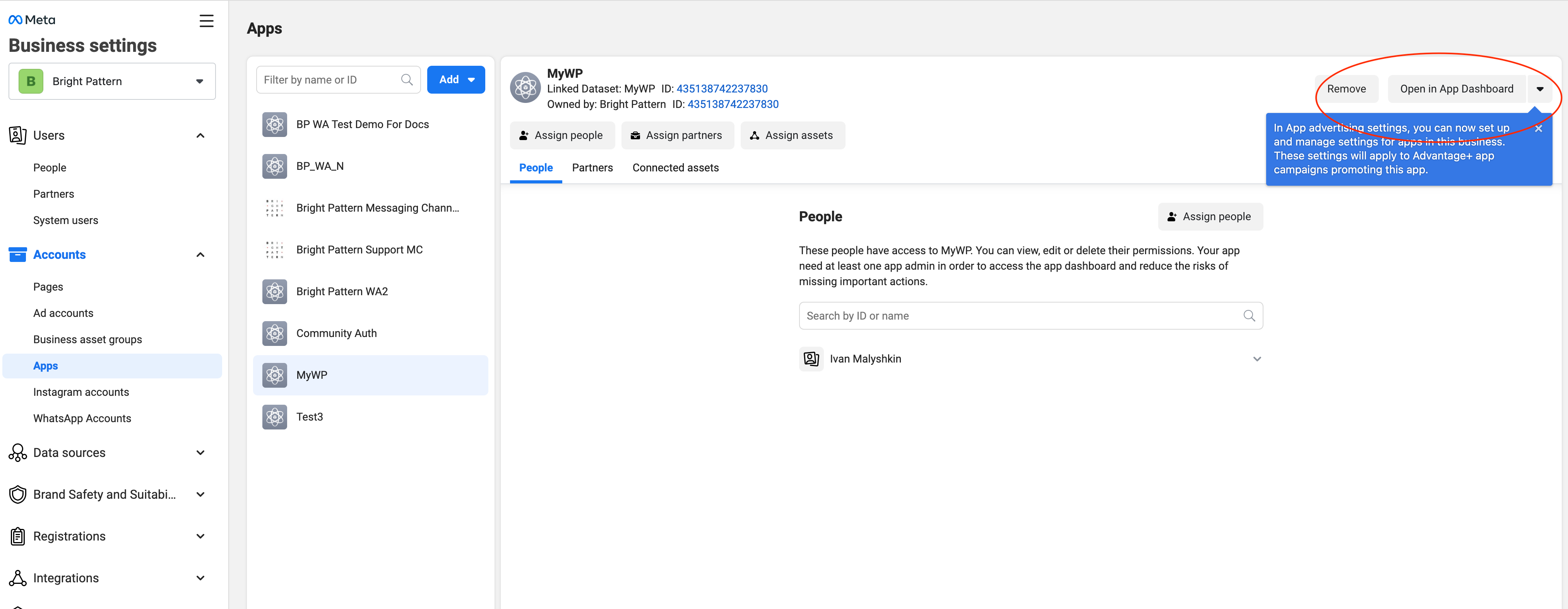The height and width of the screenshot is (609, 1568).
Task: Open WhatsApp Accounts
Action: tap(82, 418)
